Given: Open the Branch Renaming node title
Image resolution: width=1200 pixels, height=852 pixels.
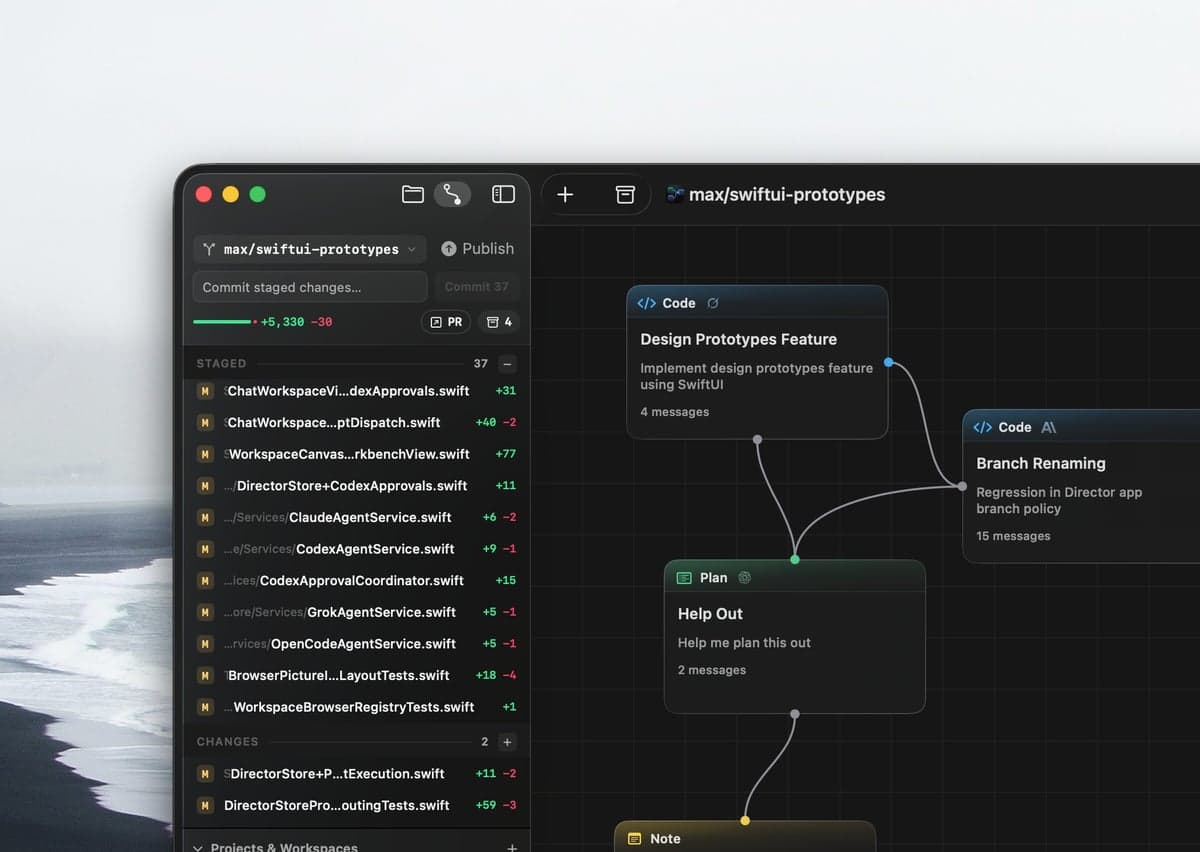Looking at the screenshot, I should (1041, 464).
